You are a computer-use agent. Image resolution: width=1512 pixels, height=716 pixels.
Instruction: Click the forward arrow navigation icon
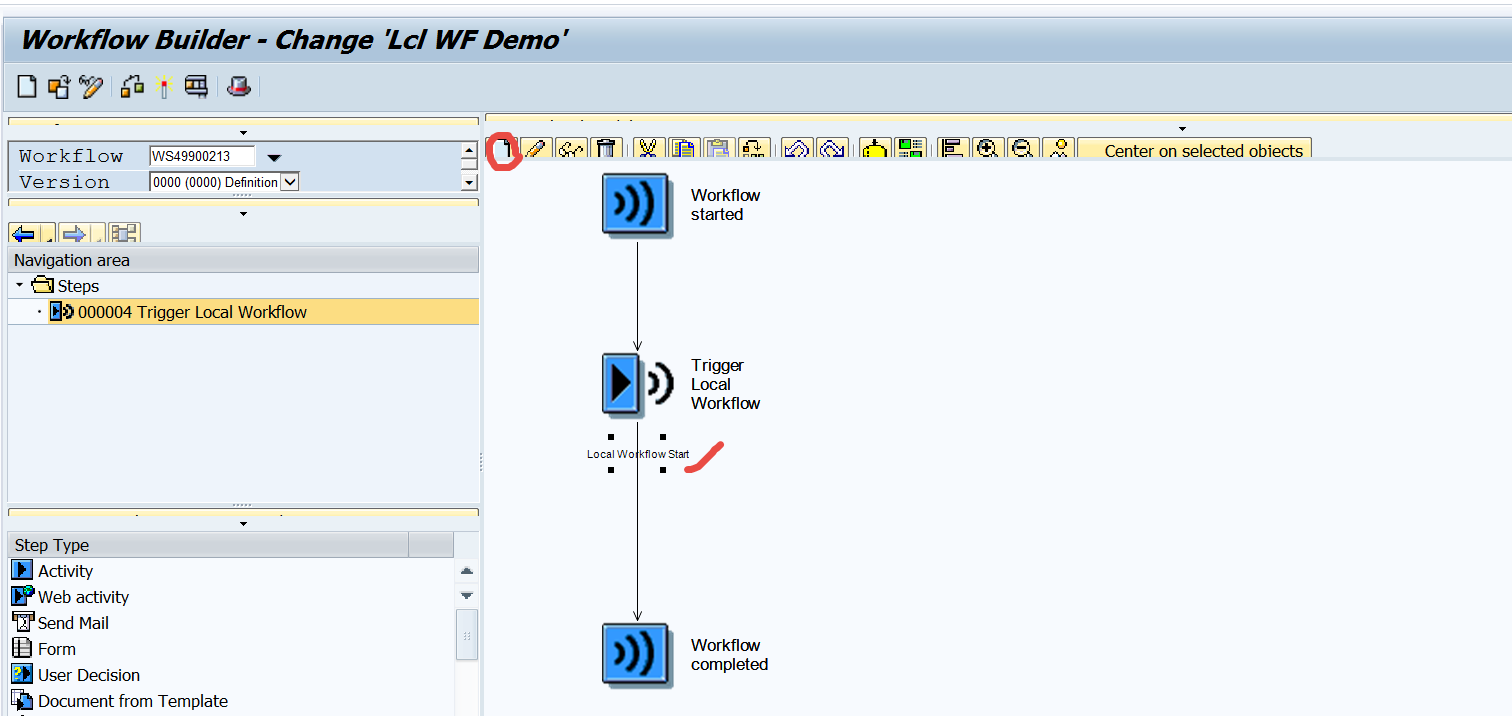tap(74, 234)
